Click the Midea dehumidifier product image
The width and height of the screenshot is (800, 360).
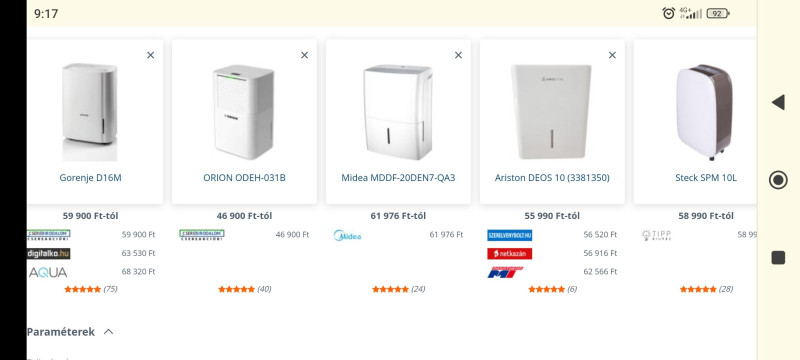(x=398, y=112)
